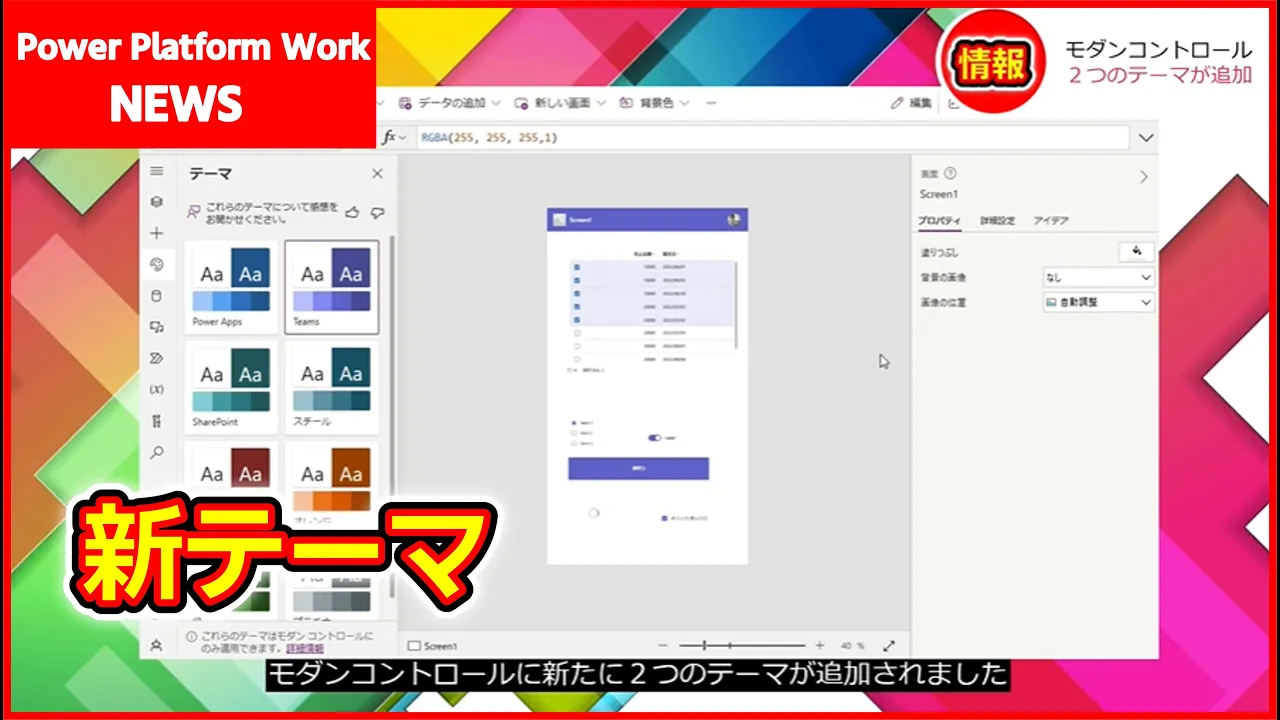1280x720 pixels.
Task: Open the 塗りつぶし fill color picker
Action: pos(1136,252)
